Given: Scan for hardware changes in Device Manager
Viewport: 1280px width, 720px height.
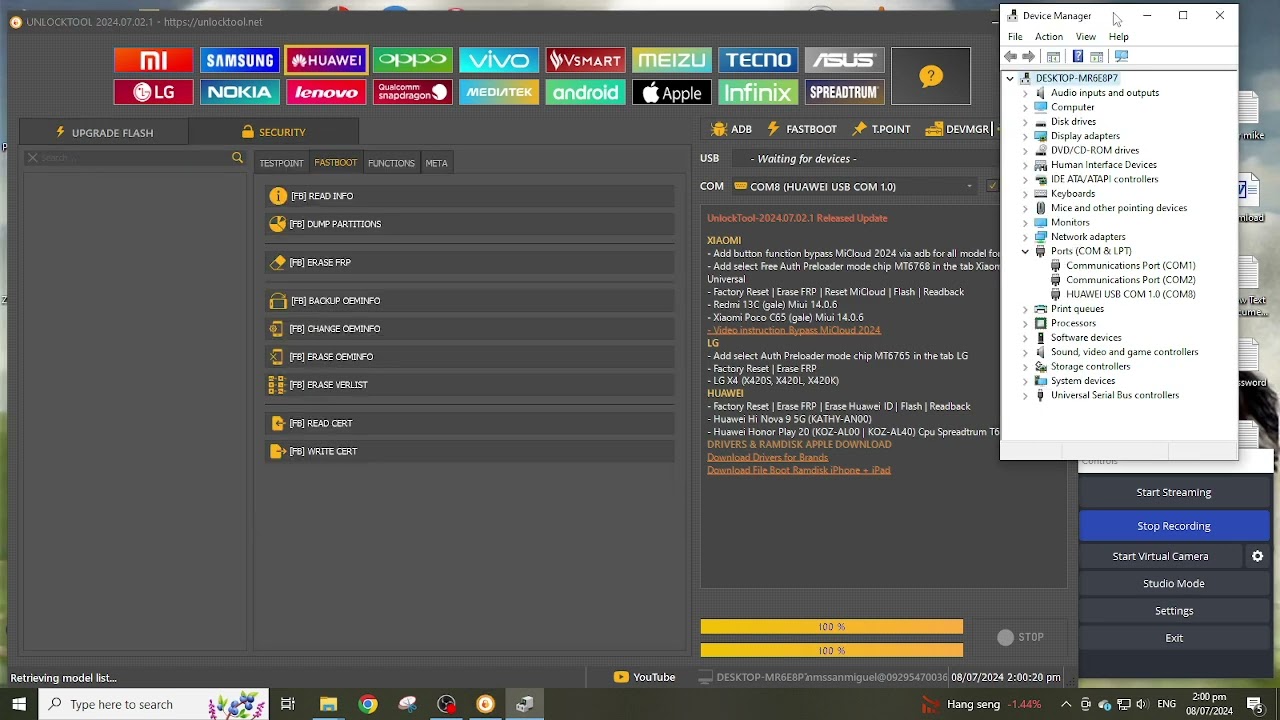Looking at the screenshot, I should point(1121,57).
